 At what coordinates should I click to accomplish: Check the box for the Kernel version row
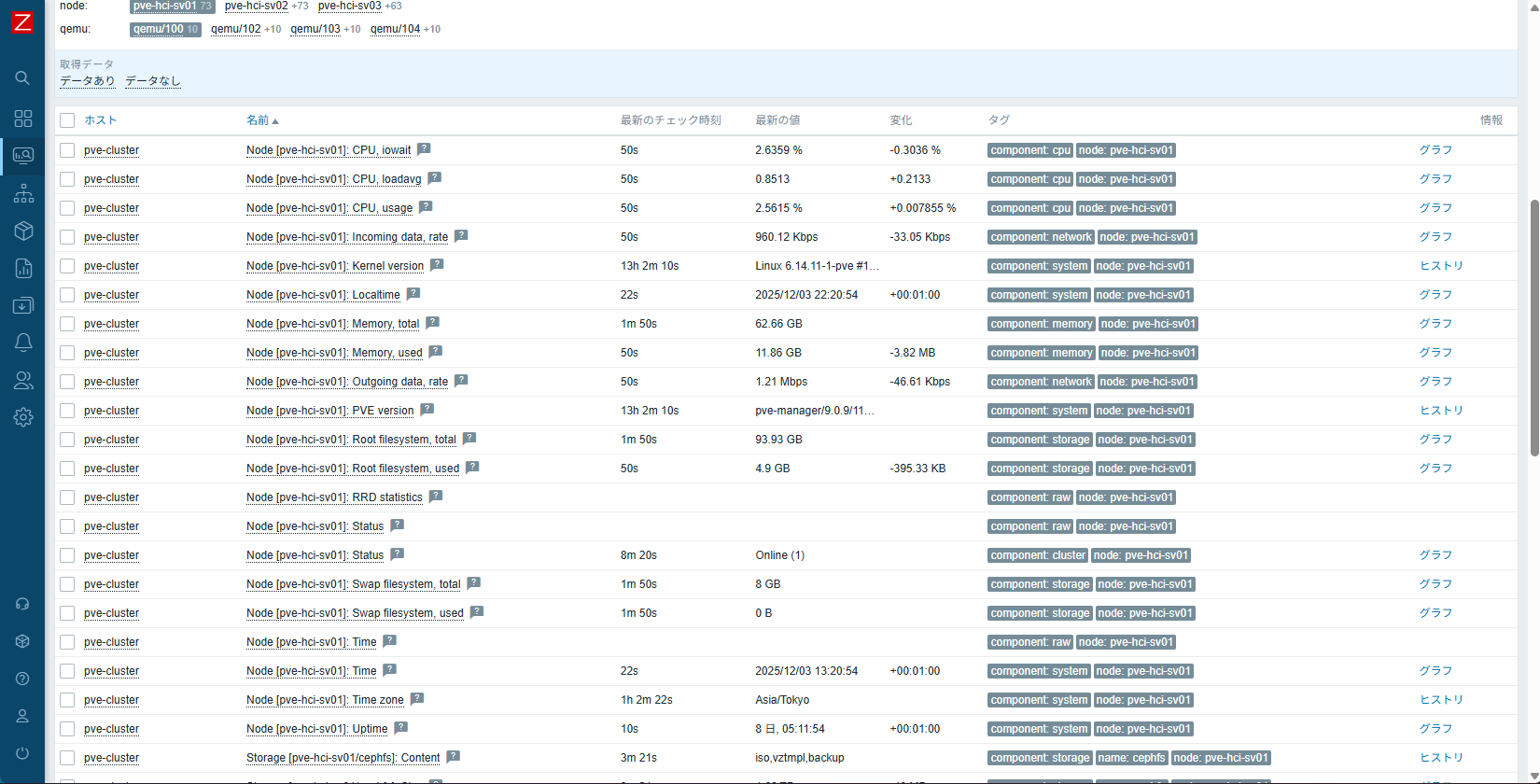point(67,266)
